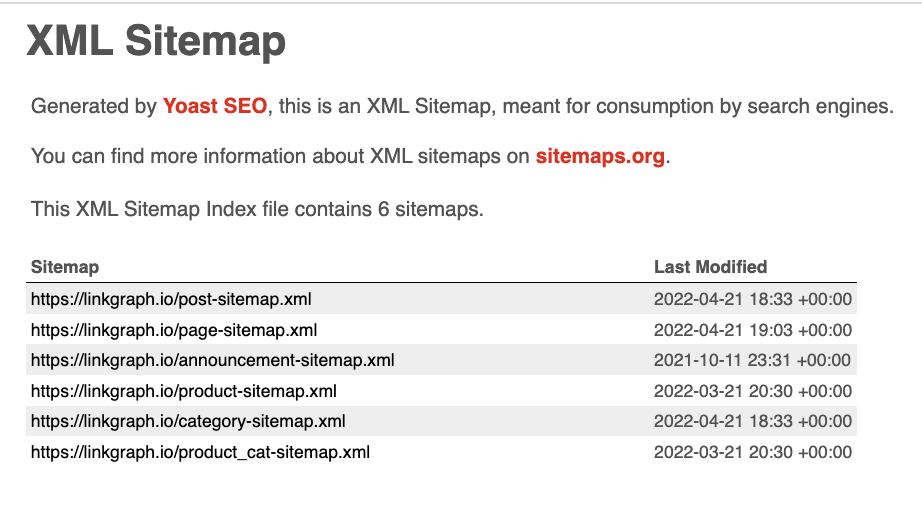Viewport: 922px width, 506px height.
Task: Click the product_cat-sitemap last modified date
Action: tap(752, 452)
